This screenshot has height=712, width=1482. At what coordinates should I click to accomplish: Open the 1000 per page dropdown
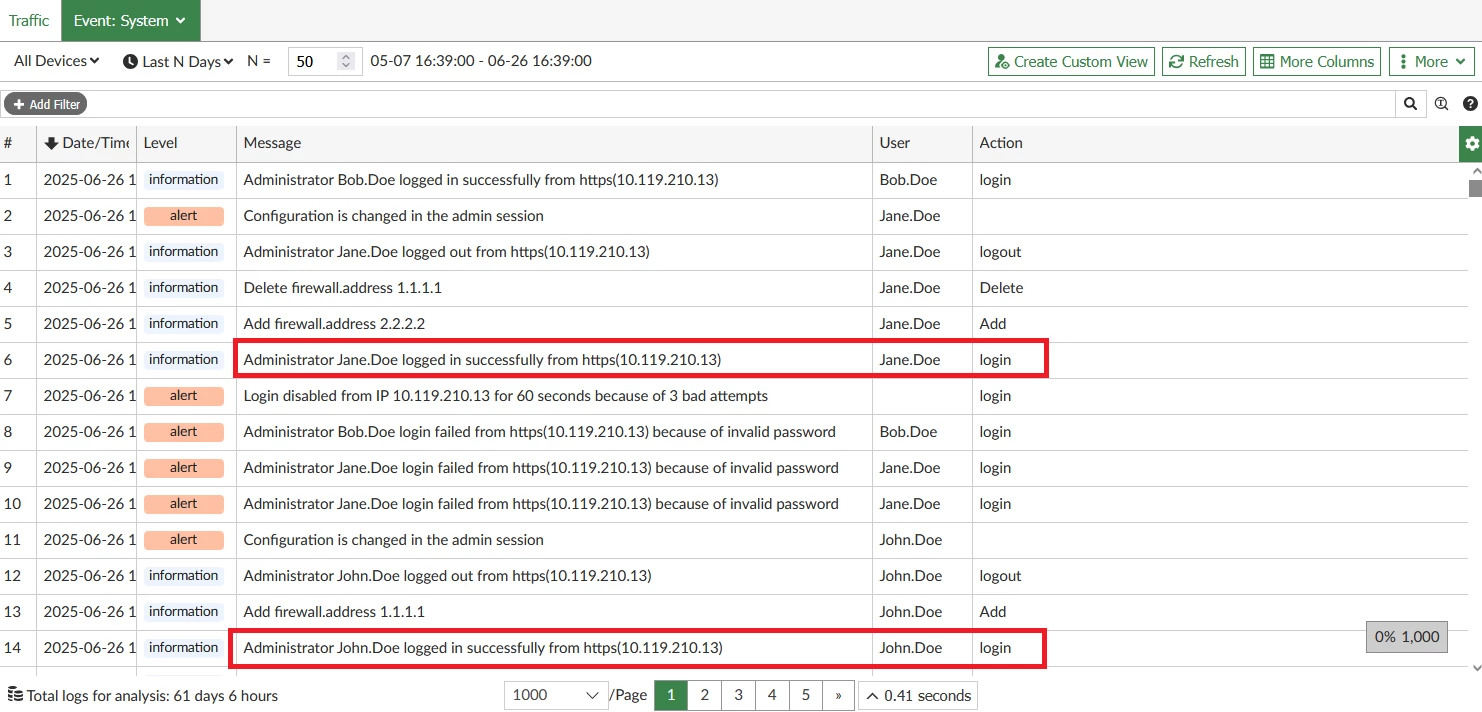pyautogui.click(x=556, y=695)
